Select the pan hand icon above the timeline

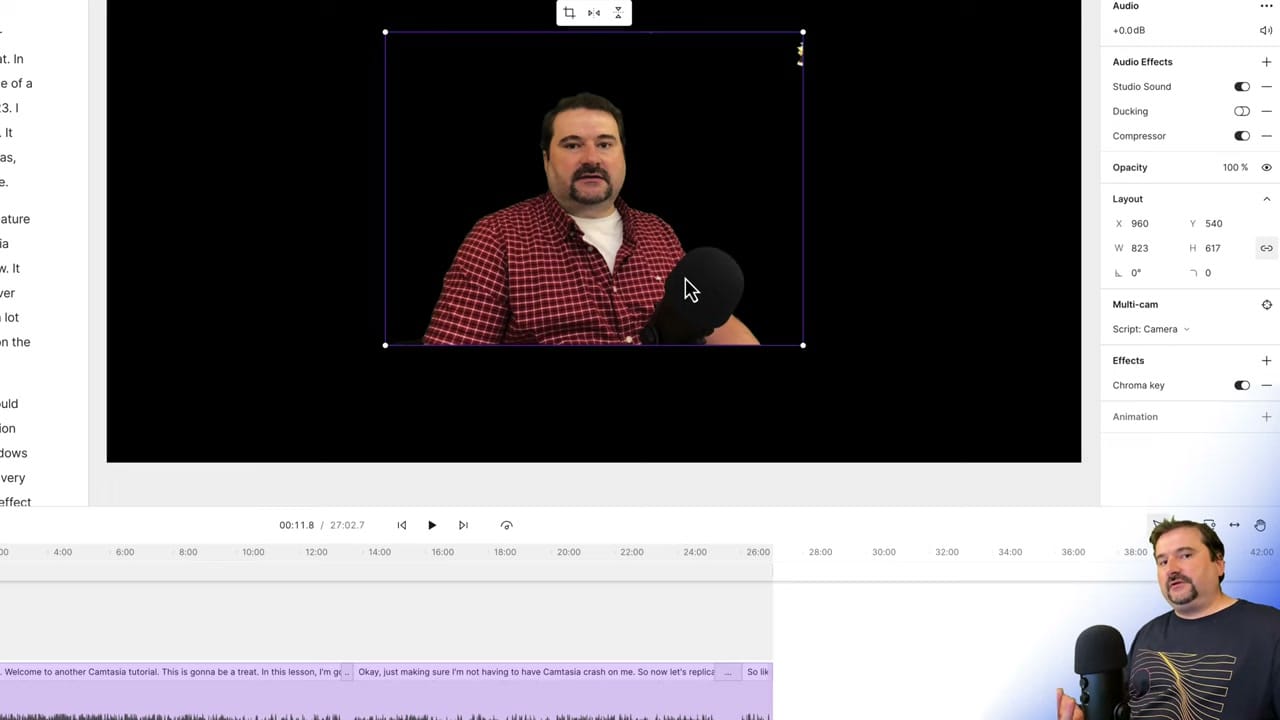pos(1260,524)
